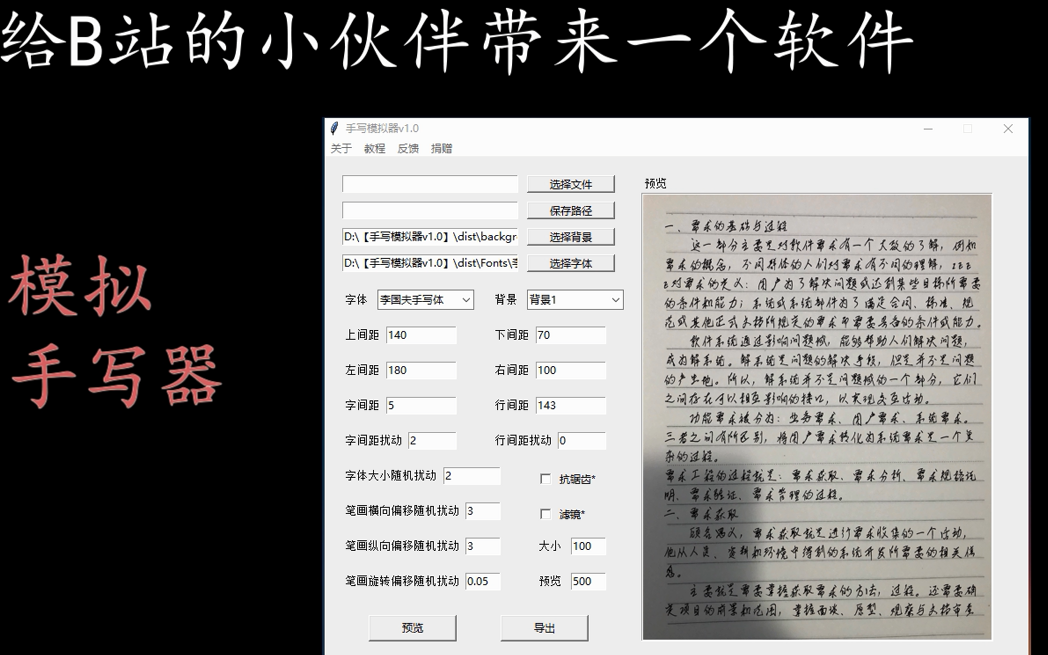This screenshot has width=1048, height=655.
Task: Click the 选择文件 button
Action: pos(571,184)
